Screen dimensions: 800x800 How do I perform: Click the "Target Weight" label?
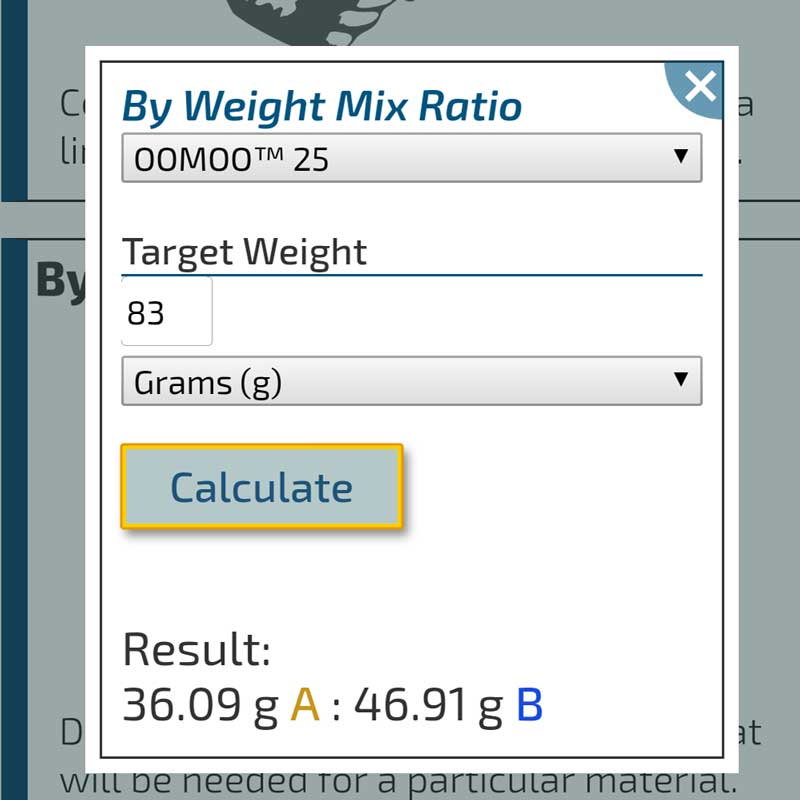pos(245,251)
